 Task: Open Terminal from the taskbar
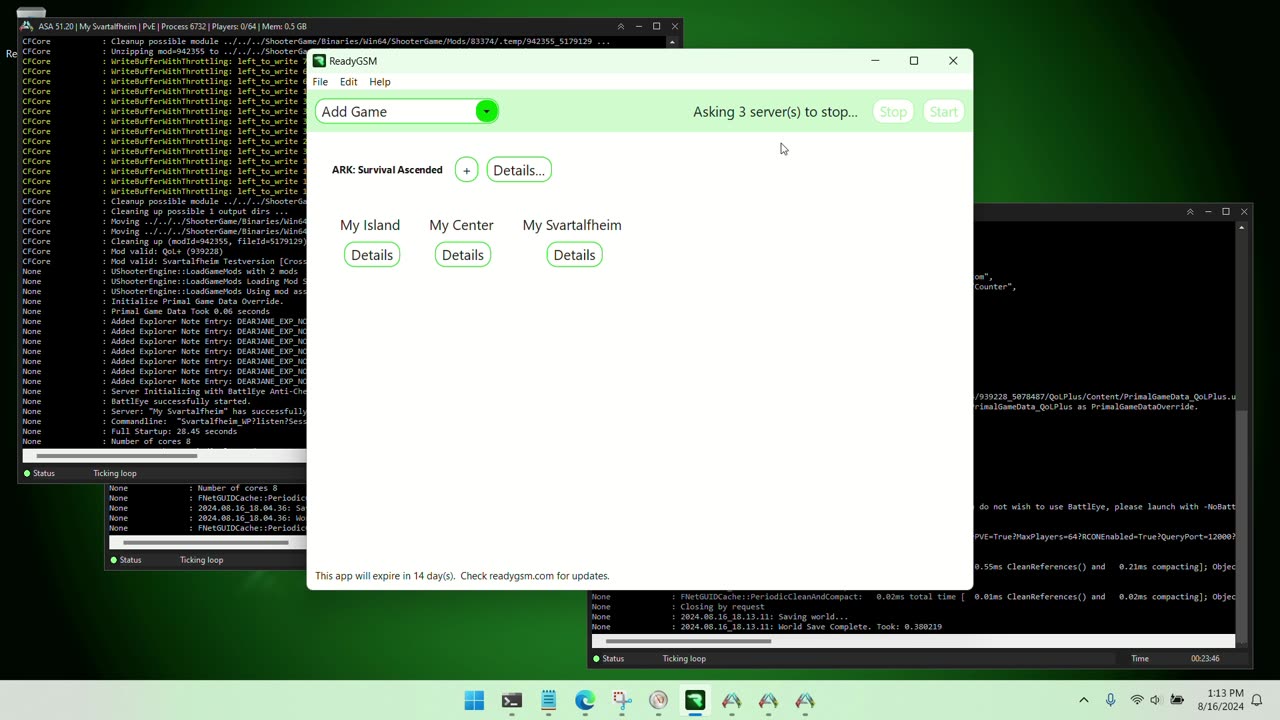click(511, 700)
